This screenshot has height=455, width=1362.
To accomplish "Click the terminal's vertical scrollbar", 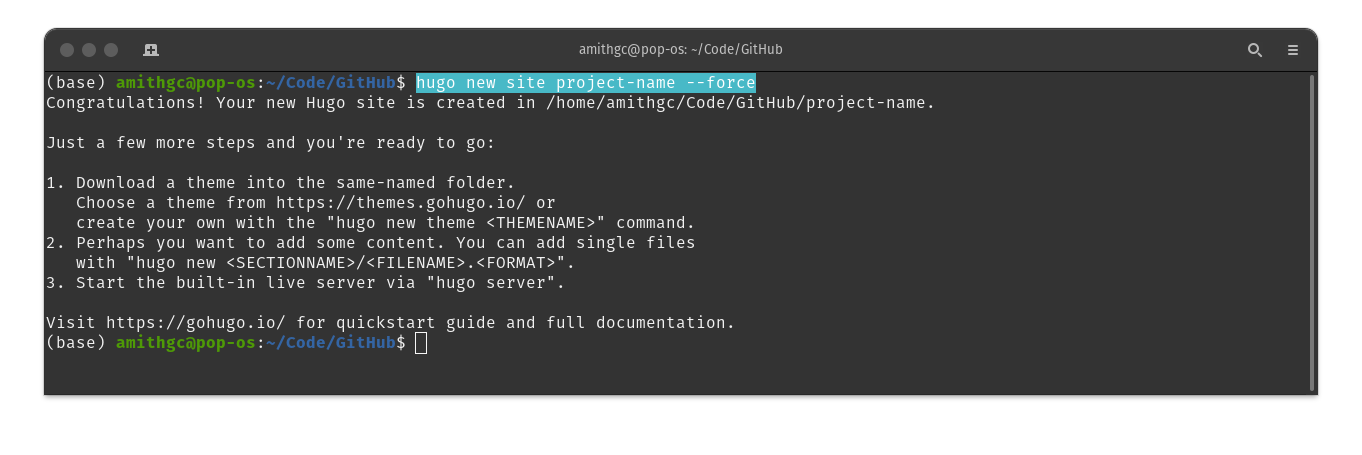I will click(1311, 232).
